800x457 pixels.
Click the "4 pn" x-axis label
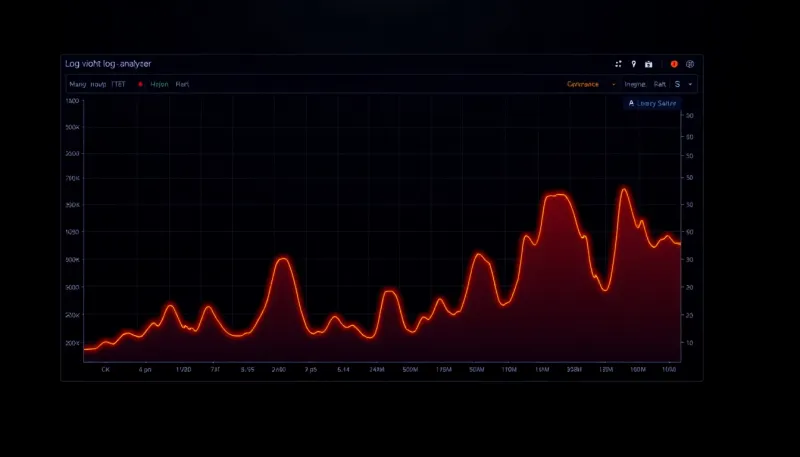[145, 369]
